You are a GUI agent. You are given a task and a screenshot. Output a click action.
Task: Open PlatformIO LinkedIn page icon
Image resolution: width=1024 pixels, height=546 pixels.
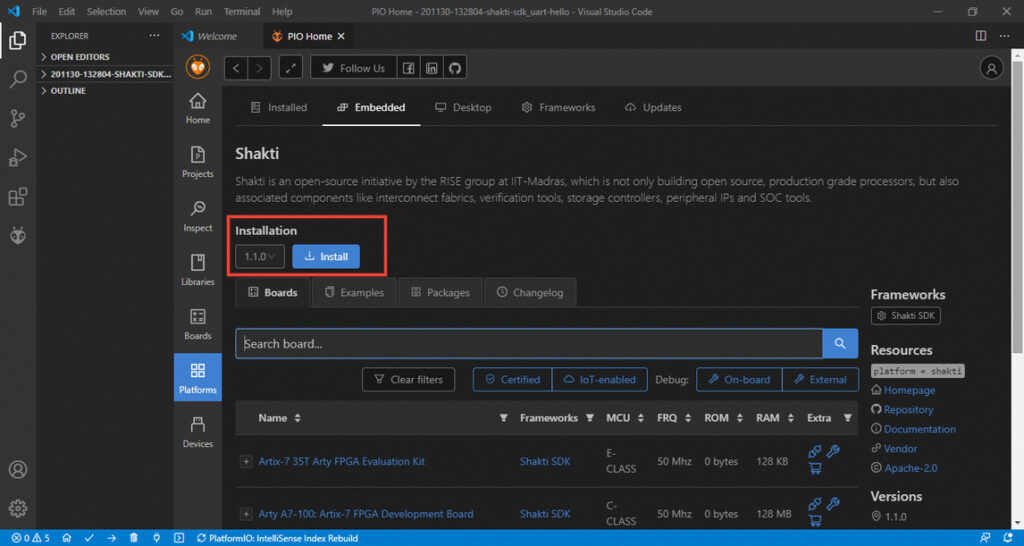(431, 68)
